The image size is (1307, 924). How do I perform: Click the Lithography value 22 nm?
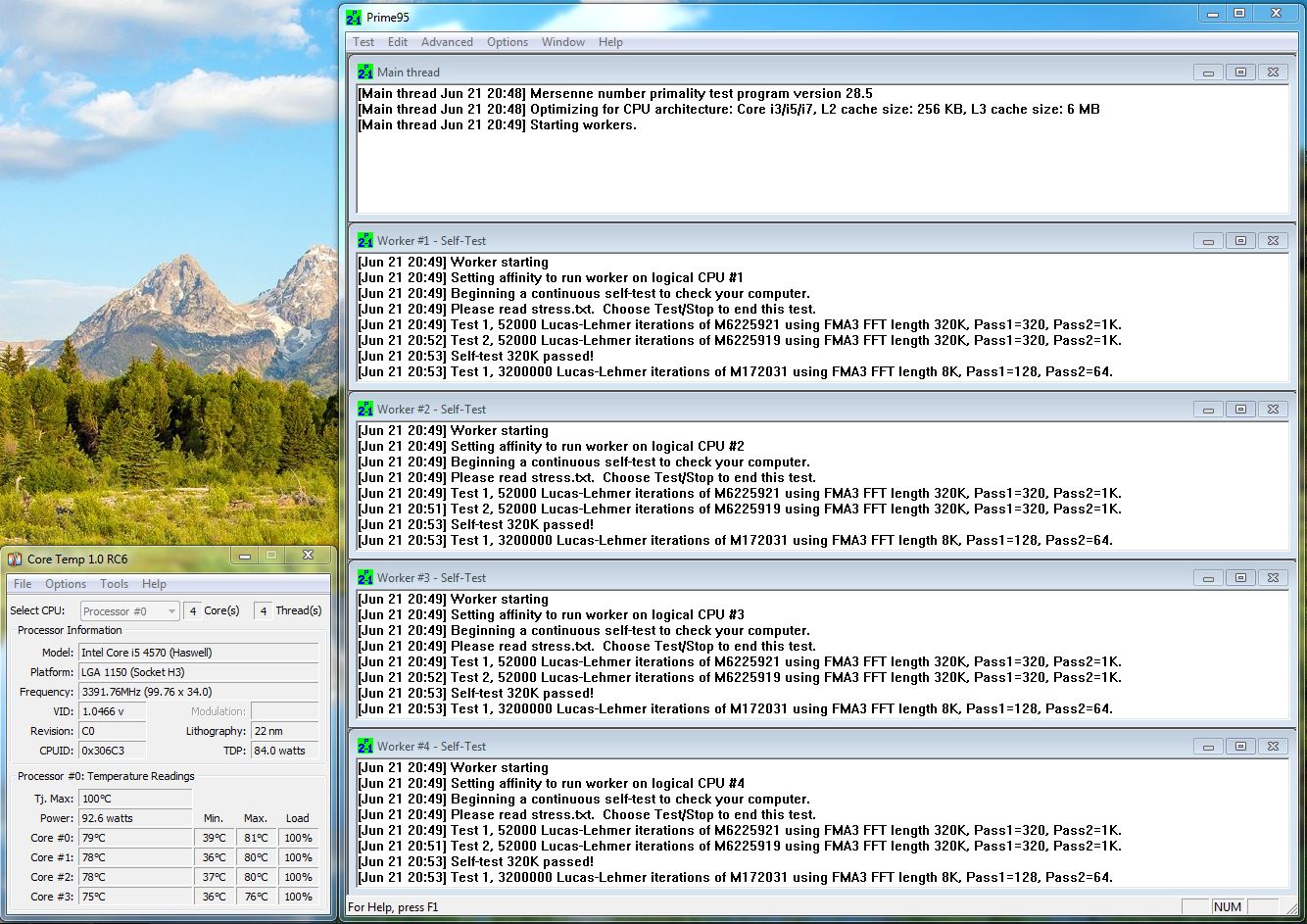284,731
